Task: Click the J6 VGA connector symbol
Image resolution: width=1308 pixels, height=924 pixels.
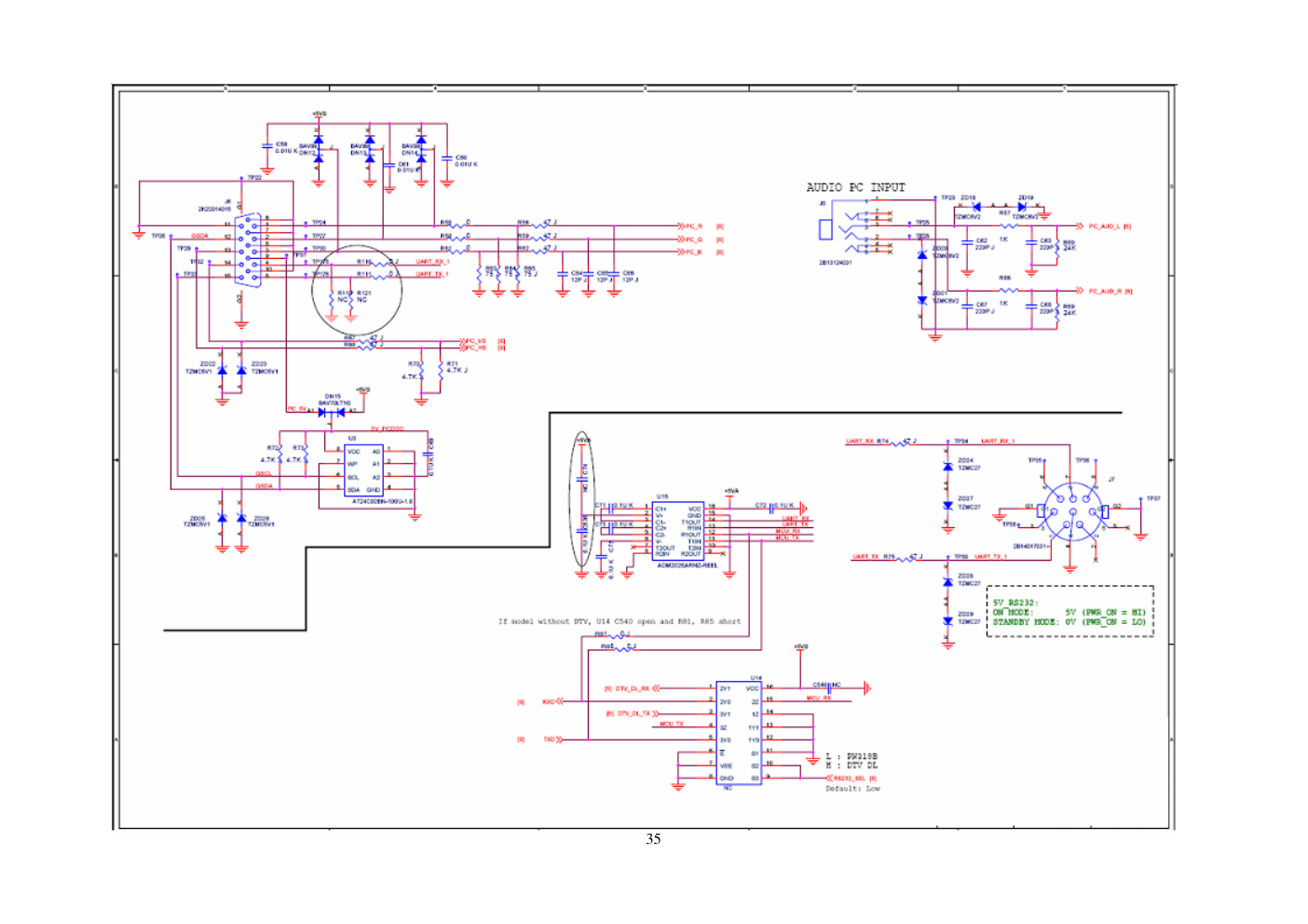Action: click(246, 247)
